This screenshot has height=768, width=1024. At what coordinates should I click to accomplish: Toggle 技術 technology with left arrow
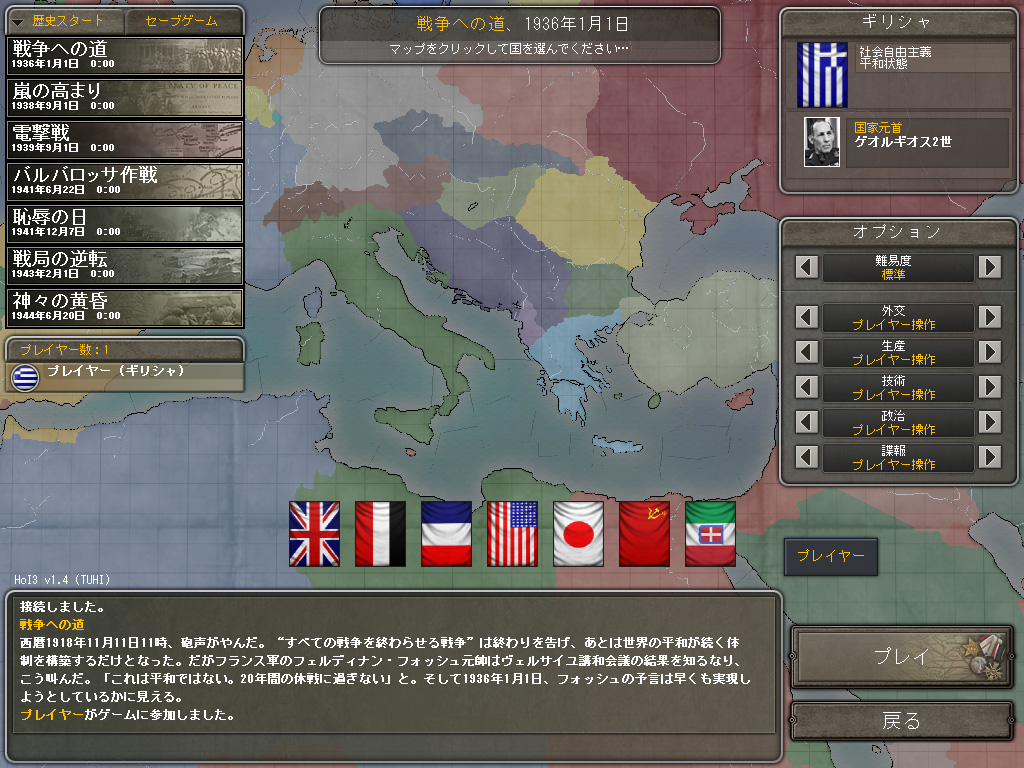[807, 387]
